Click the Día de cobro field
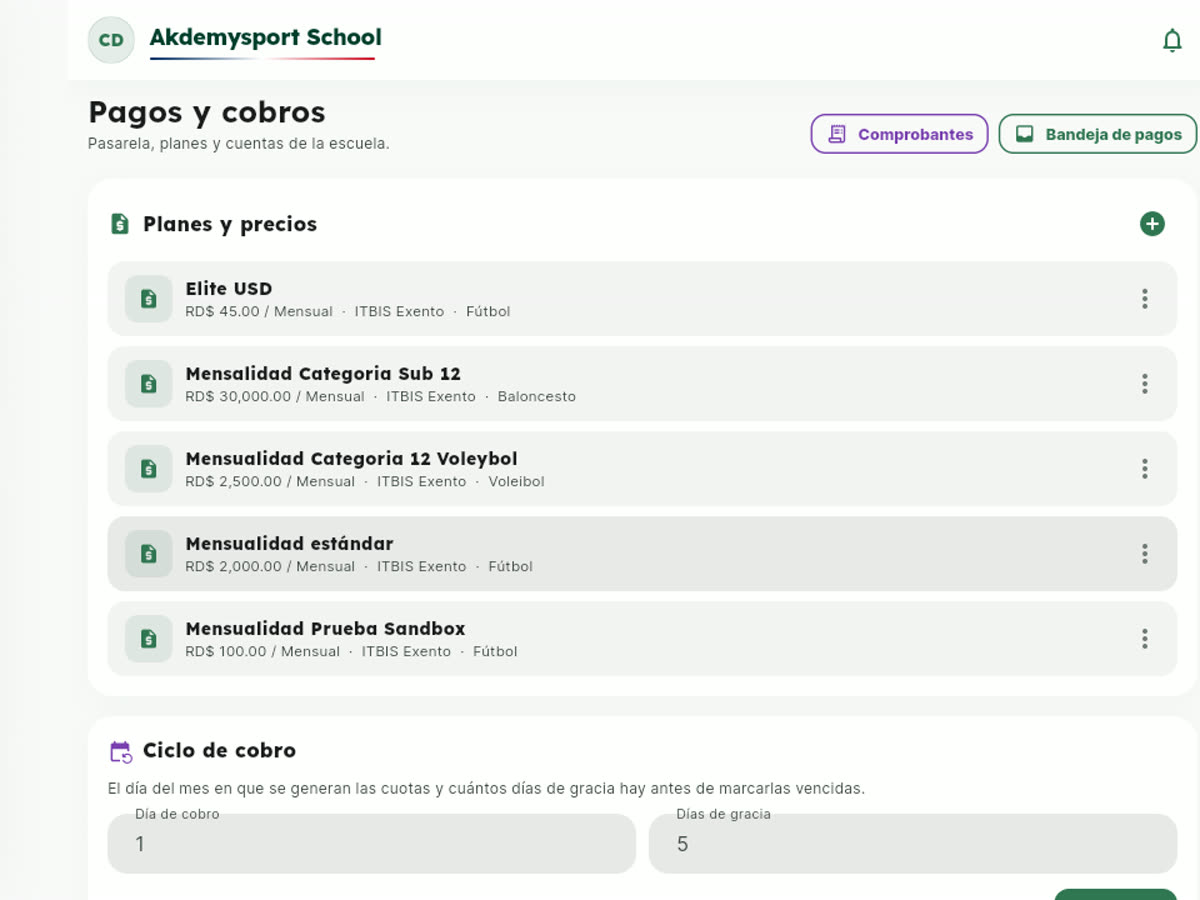Screen dimensions: 1200x900 point(371,843)
